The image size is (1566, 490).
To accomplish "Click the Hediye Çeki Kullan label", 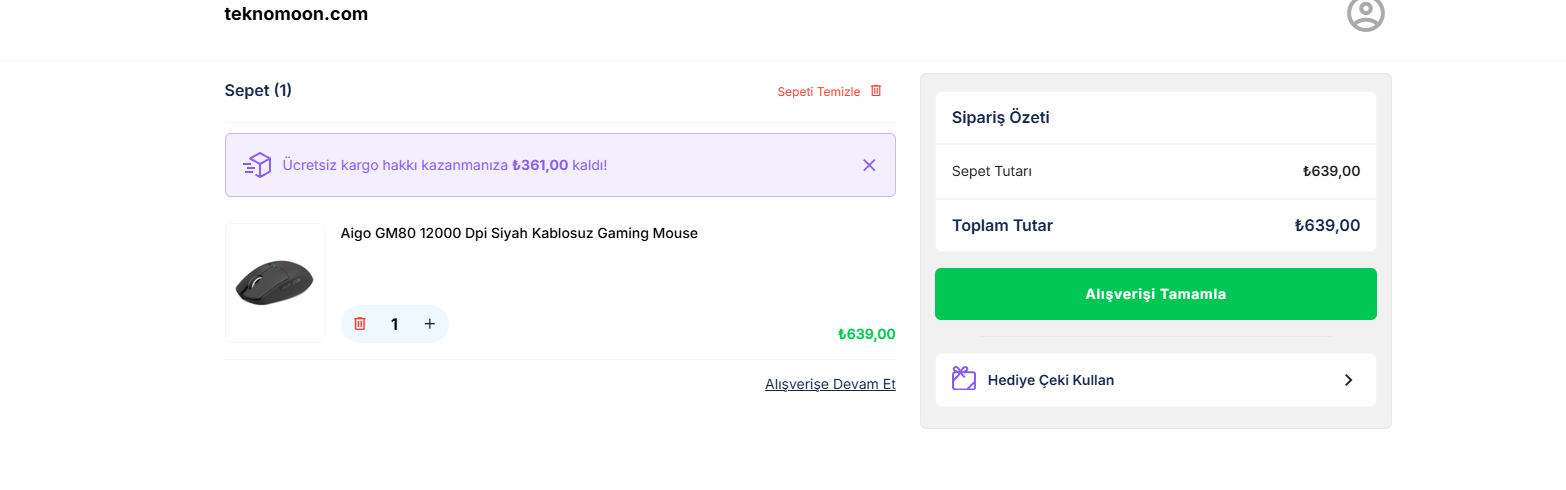I will [x=1050, y=380].
